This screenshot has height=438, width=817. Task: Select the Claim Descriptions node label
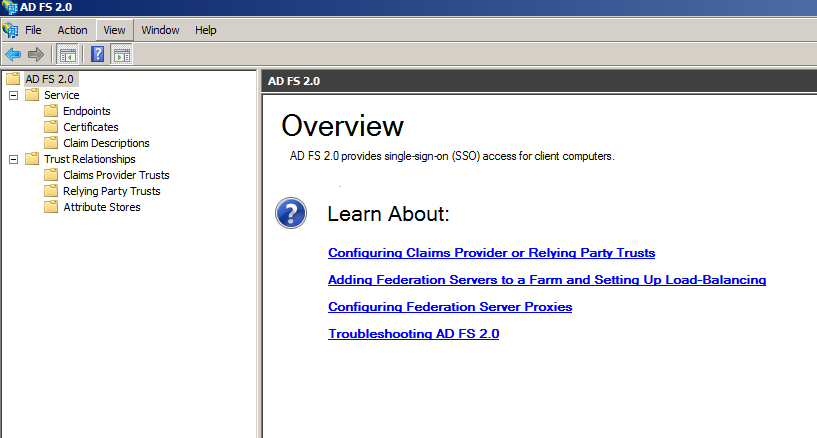point(106,143)
